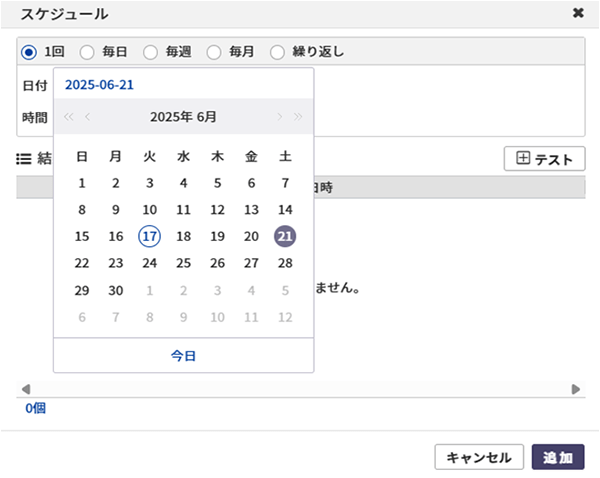Screen dimensions: 600x478
Task: Go to previous year with double-left arrow
Action: (x=68, y=117)
